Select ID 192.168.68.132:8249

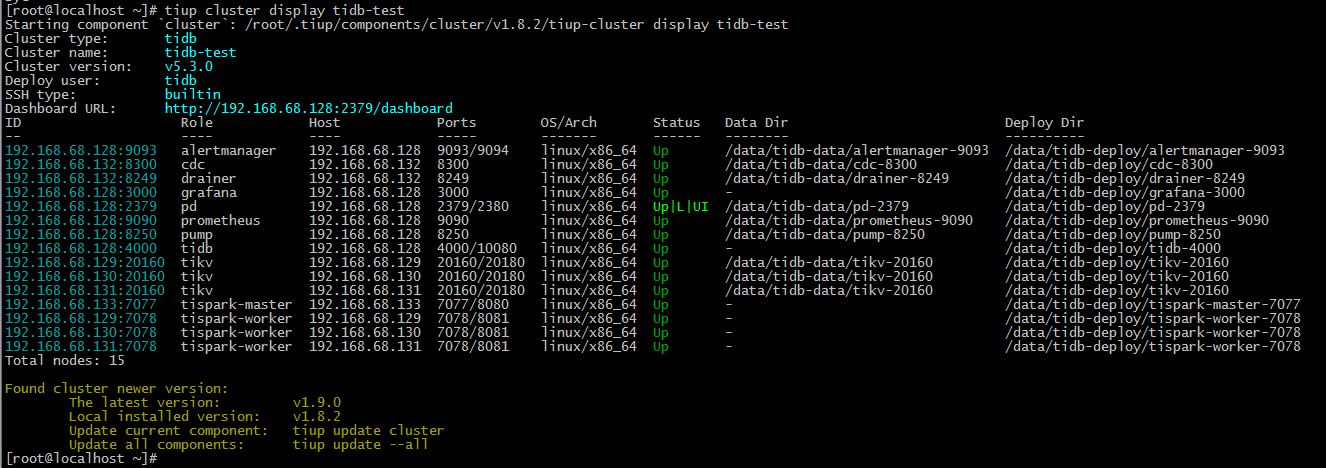tap(81, 178)
